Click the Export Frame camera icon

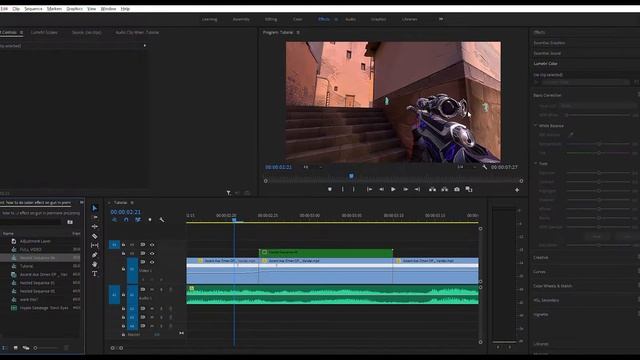pos(457,189)
